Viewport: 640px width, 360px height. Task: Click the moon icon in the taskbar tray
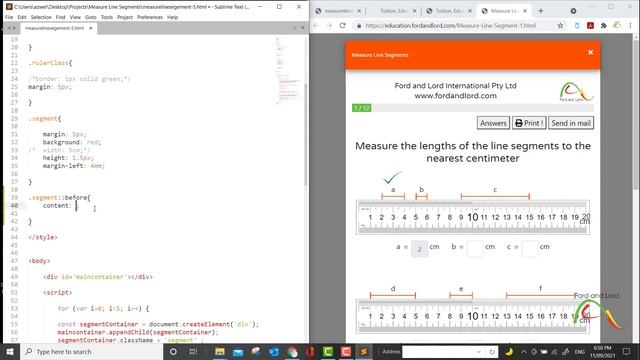tap(509, 351)
